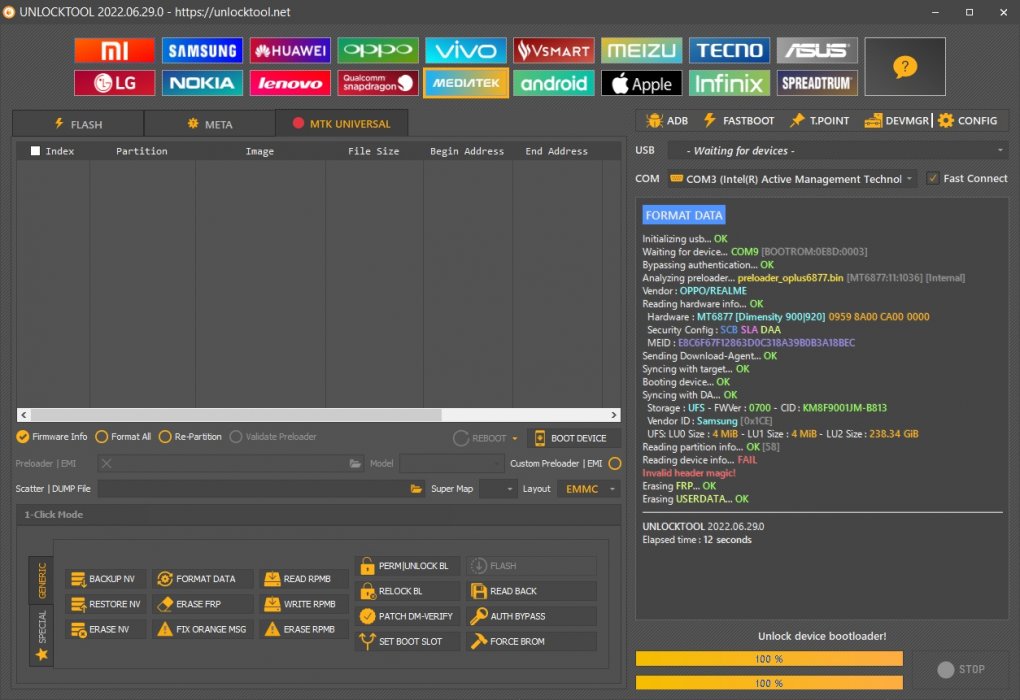Select the OPPO brand logo
Screen dimensions: 1020x700
click(x=378, y=50)
